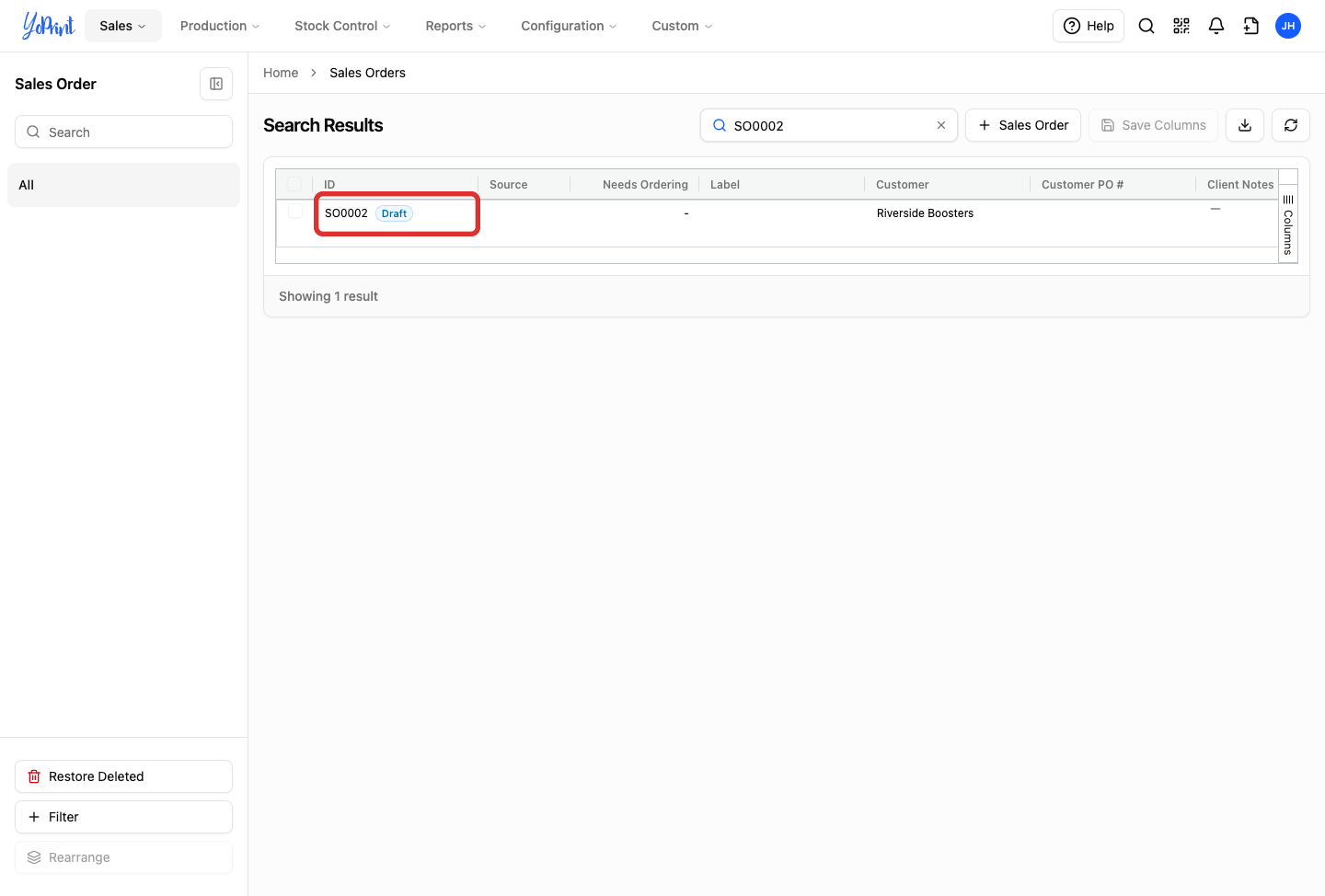Image resolution: width=1325 pixels, height=896 pixels.
Task: Open the Stock Control dropdown
Action: coord(342,26)
